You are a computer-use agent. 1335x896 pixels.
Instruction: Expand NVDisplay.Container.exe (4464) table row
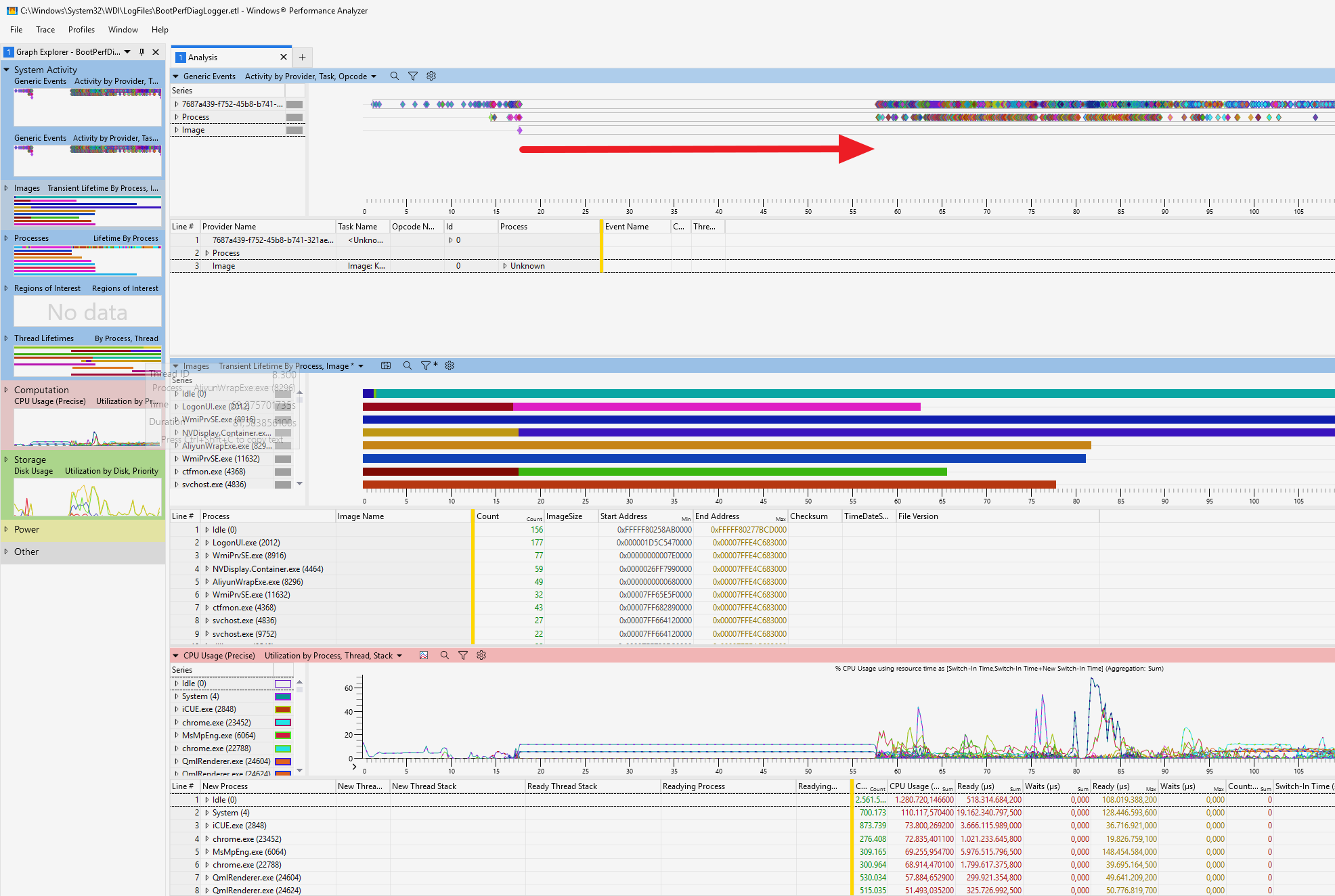(x=207, y=569)
